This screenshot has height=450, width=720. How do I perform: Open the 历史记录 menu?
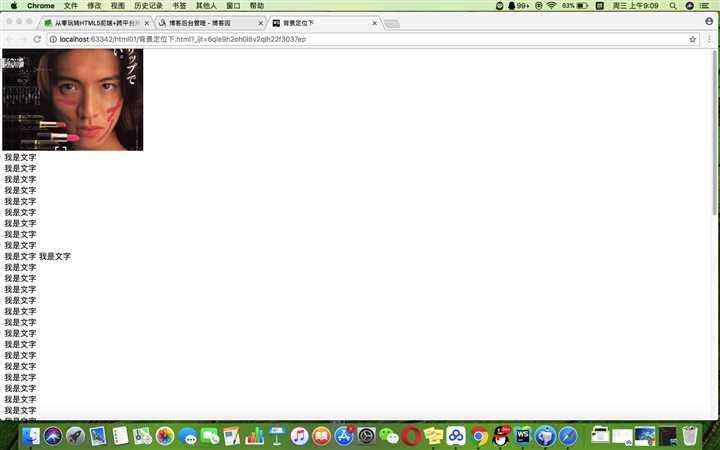pos(148,6)
